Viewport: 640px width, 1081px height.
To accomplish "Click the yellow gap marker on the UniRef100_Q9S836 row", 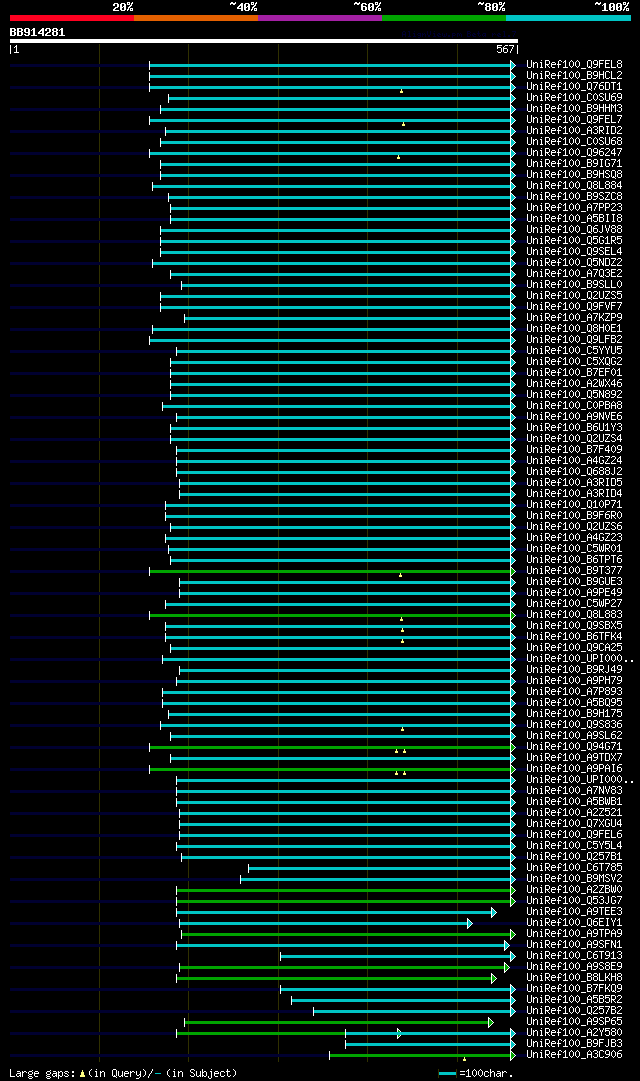I will click(x=402, y=729).
